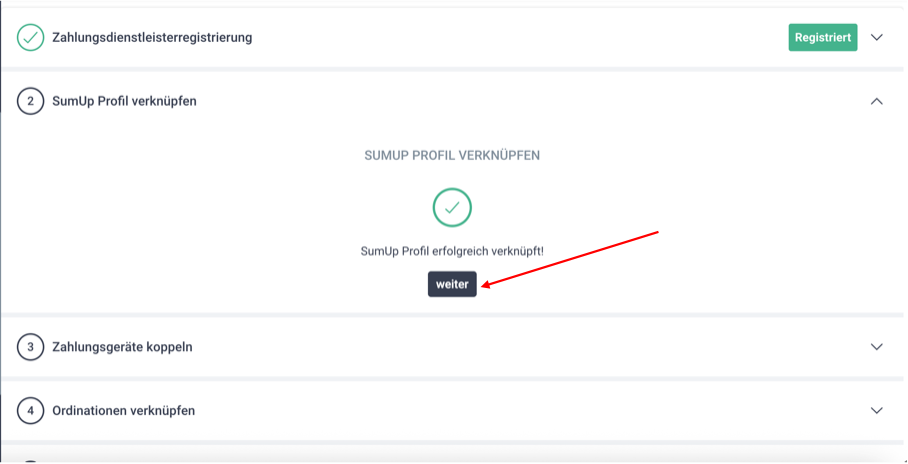908x464 pixels.
Task: Click the step 3 circle icon
Action: (x=31, y=347)
